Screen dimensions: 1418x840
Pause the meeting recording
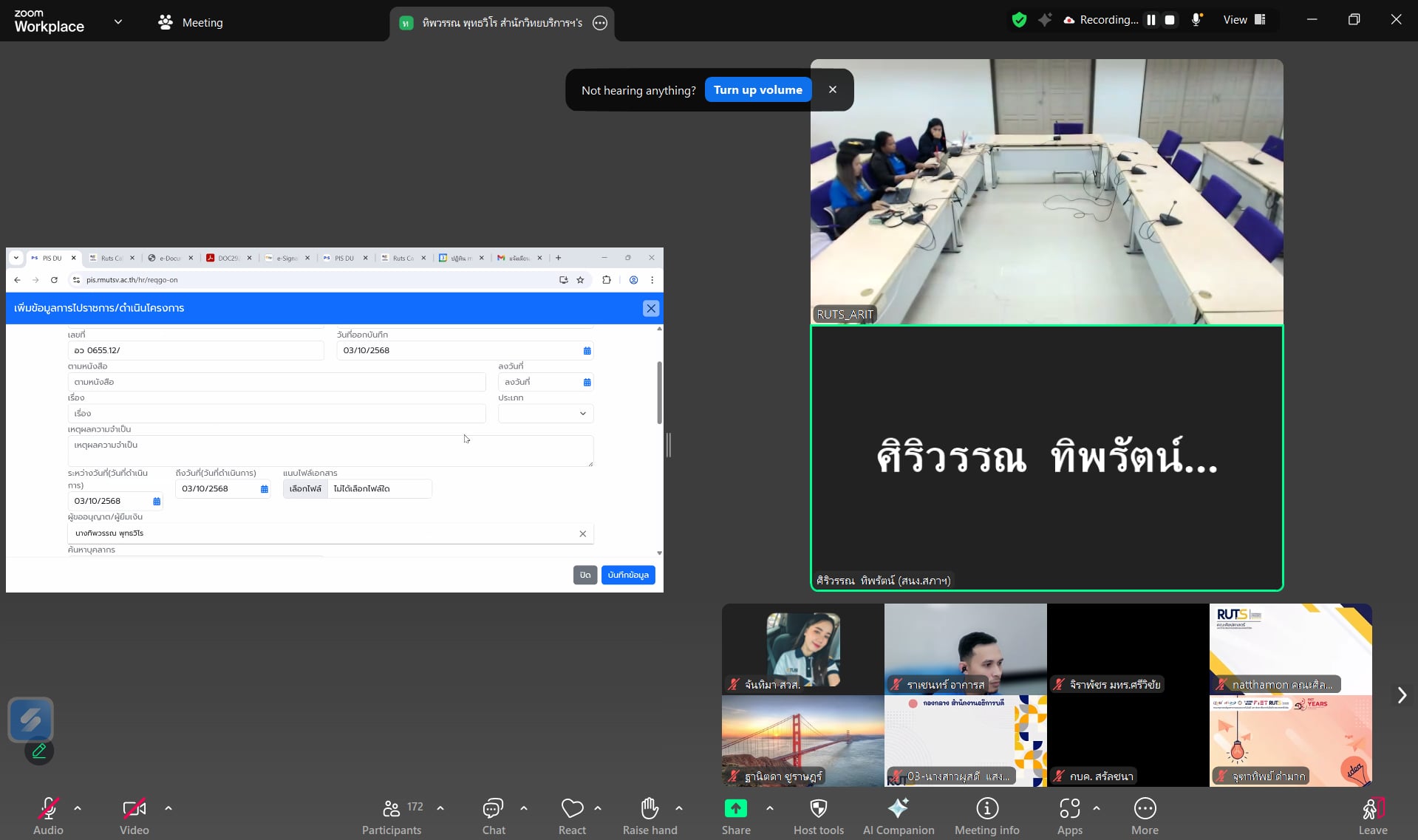point(1151,20)
